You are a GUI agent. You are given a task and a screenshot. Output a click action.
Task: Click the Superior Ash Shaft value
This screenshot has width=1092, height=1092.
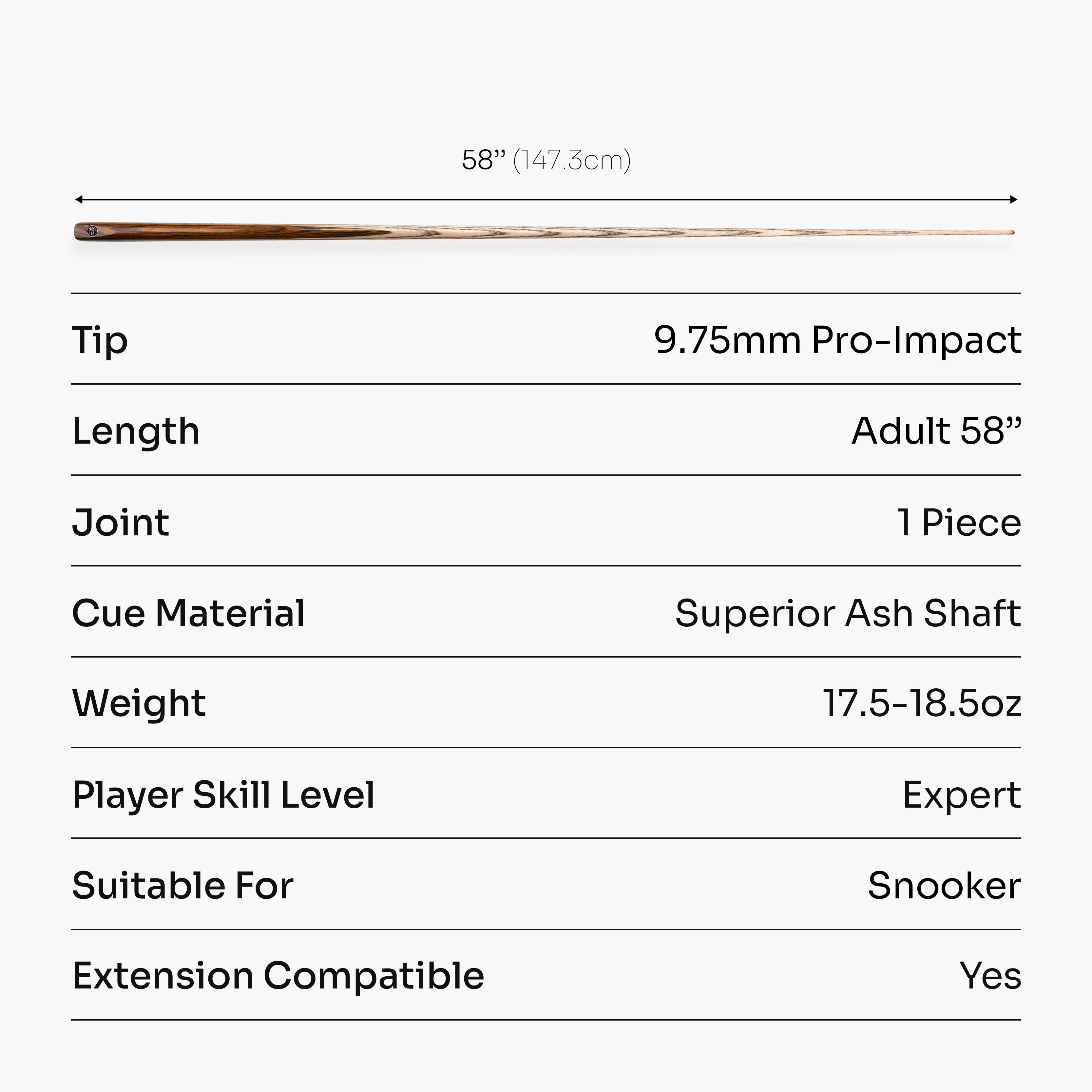pos(848,613)
